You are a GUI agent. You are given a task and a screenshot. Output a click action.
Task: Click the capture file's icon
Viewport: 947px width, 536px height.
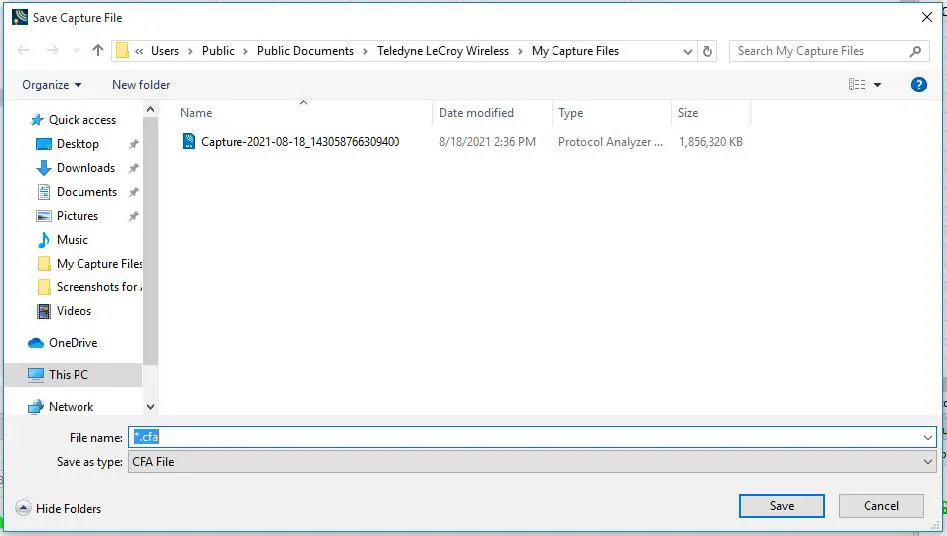[x=189, y=141]
